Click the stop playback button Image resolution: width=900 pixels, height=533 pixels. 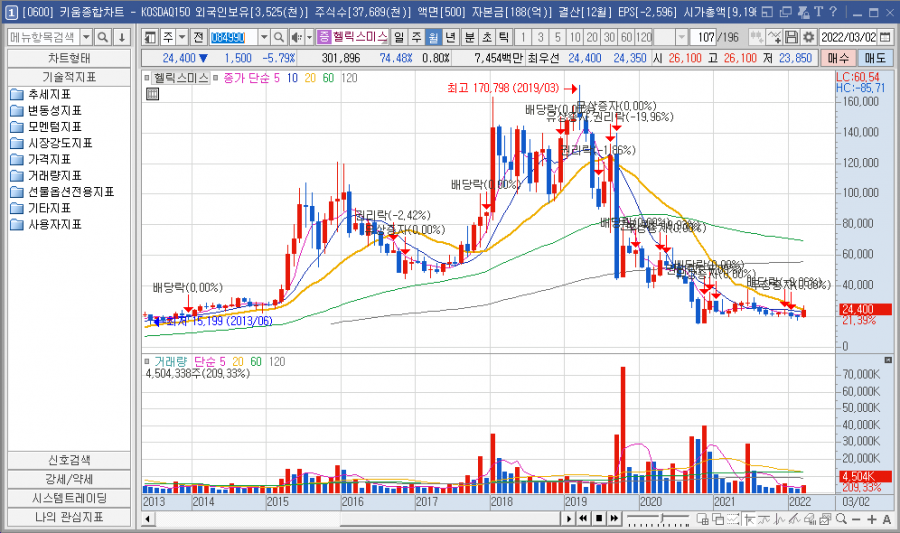[599, 519]
